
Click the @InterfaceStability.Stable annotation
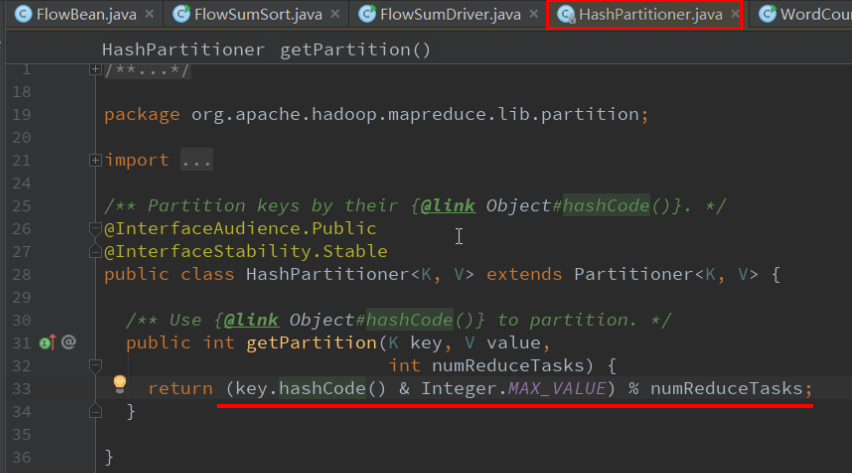pos(246,251)
